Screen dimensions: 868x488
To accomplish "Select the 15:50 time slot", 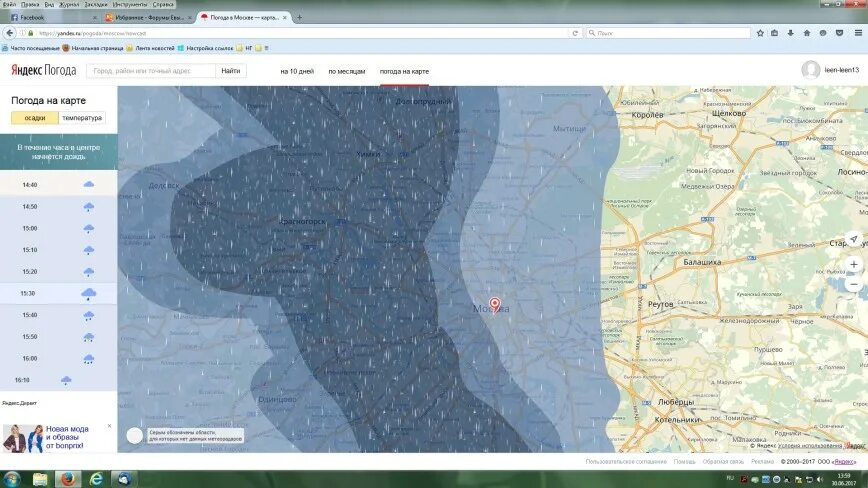I will point(58,336).
